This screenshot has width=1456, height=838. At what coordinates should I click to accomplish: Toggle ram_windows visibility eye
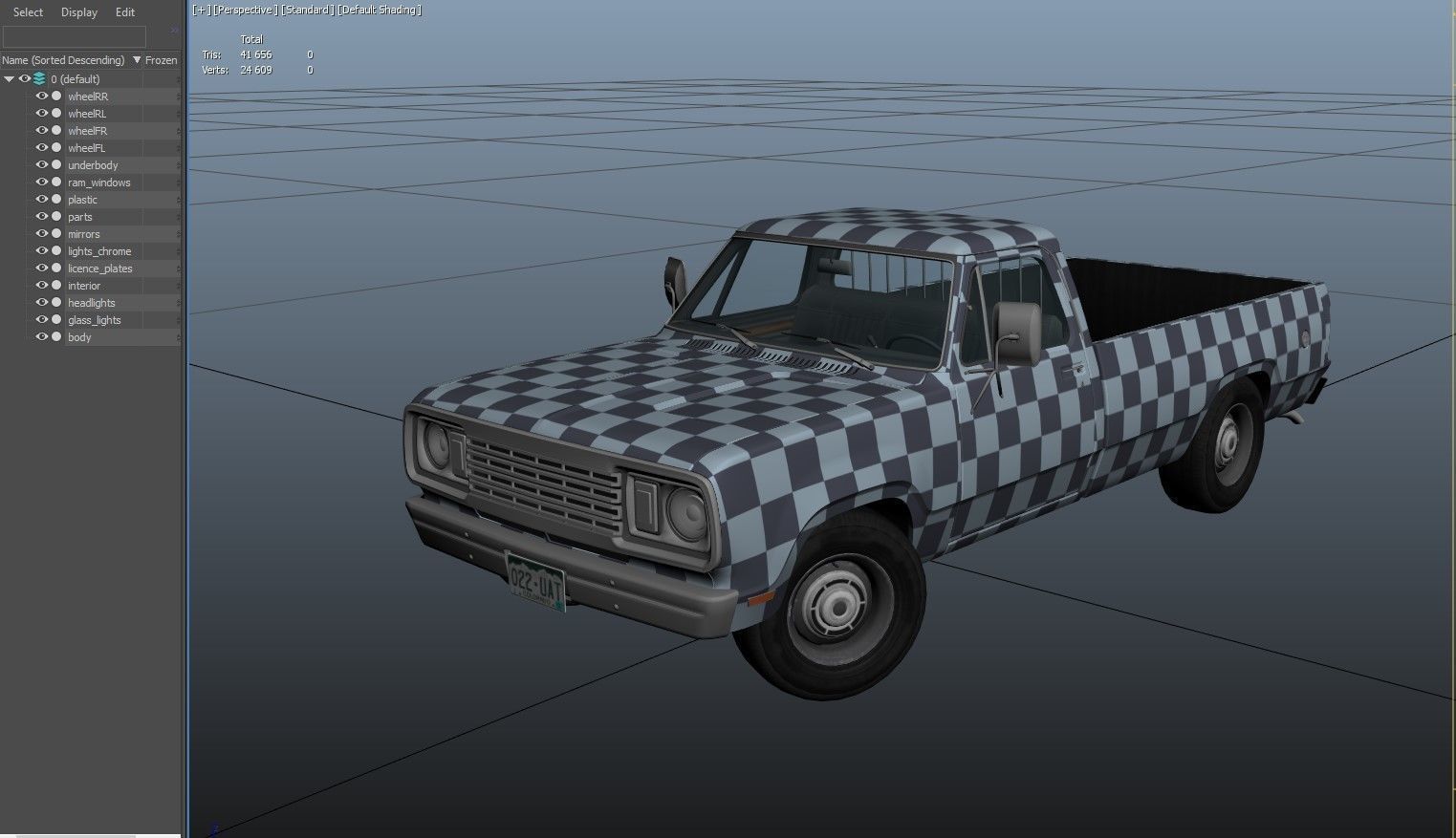(x=42, y=183)
